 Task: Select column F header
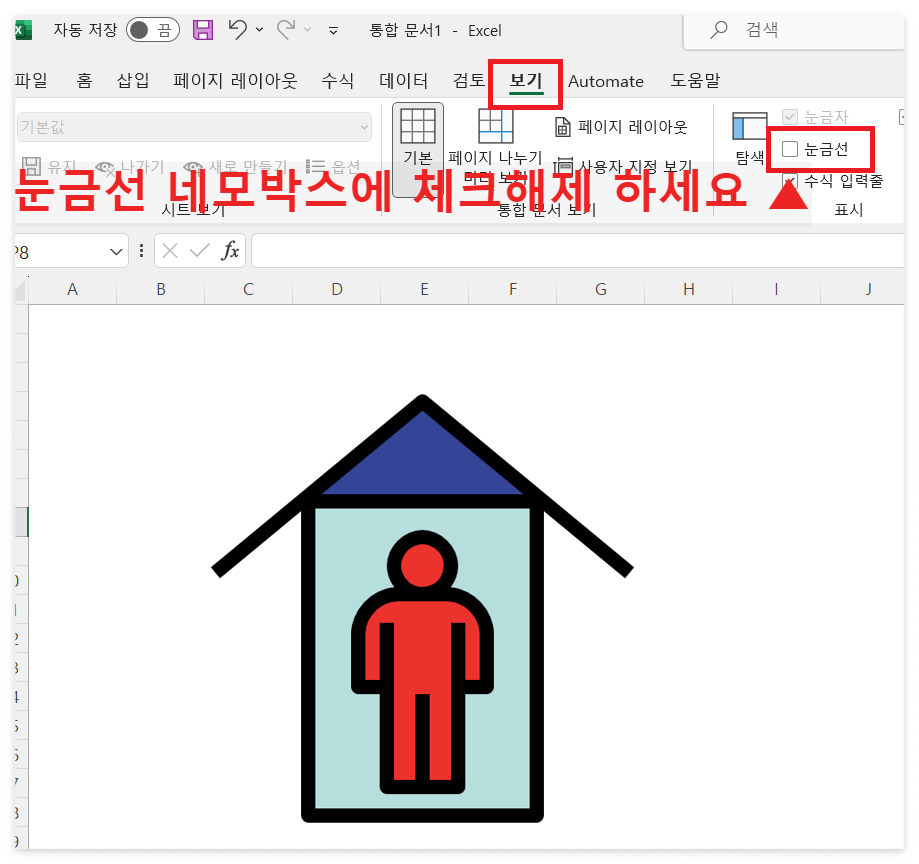tap(513, 290)
